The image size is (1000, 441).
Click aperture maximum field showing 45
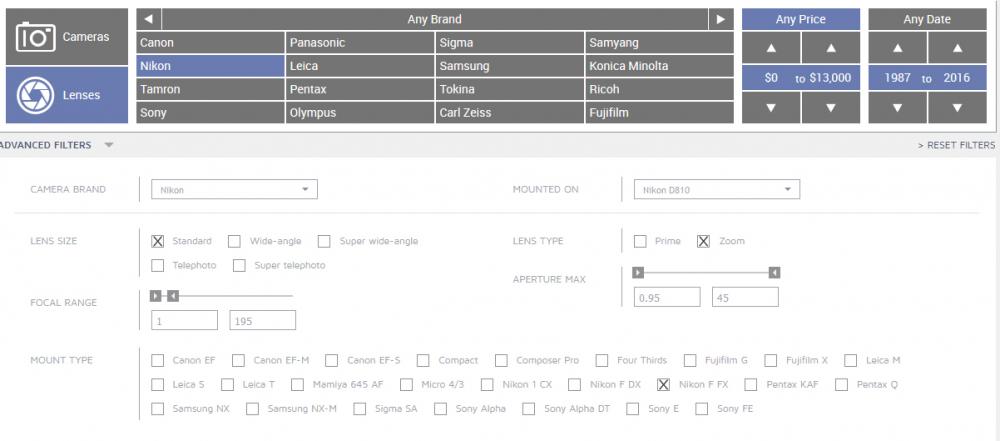tap(746, 297)
